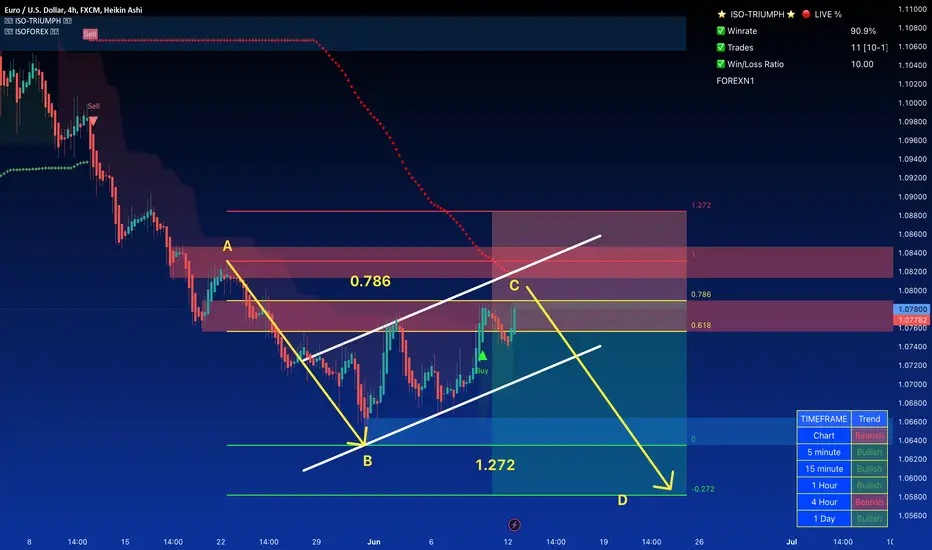932x550 pixels.
Task: Click the 4 Hour row label
Action: tap(824, 502)
